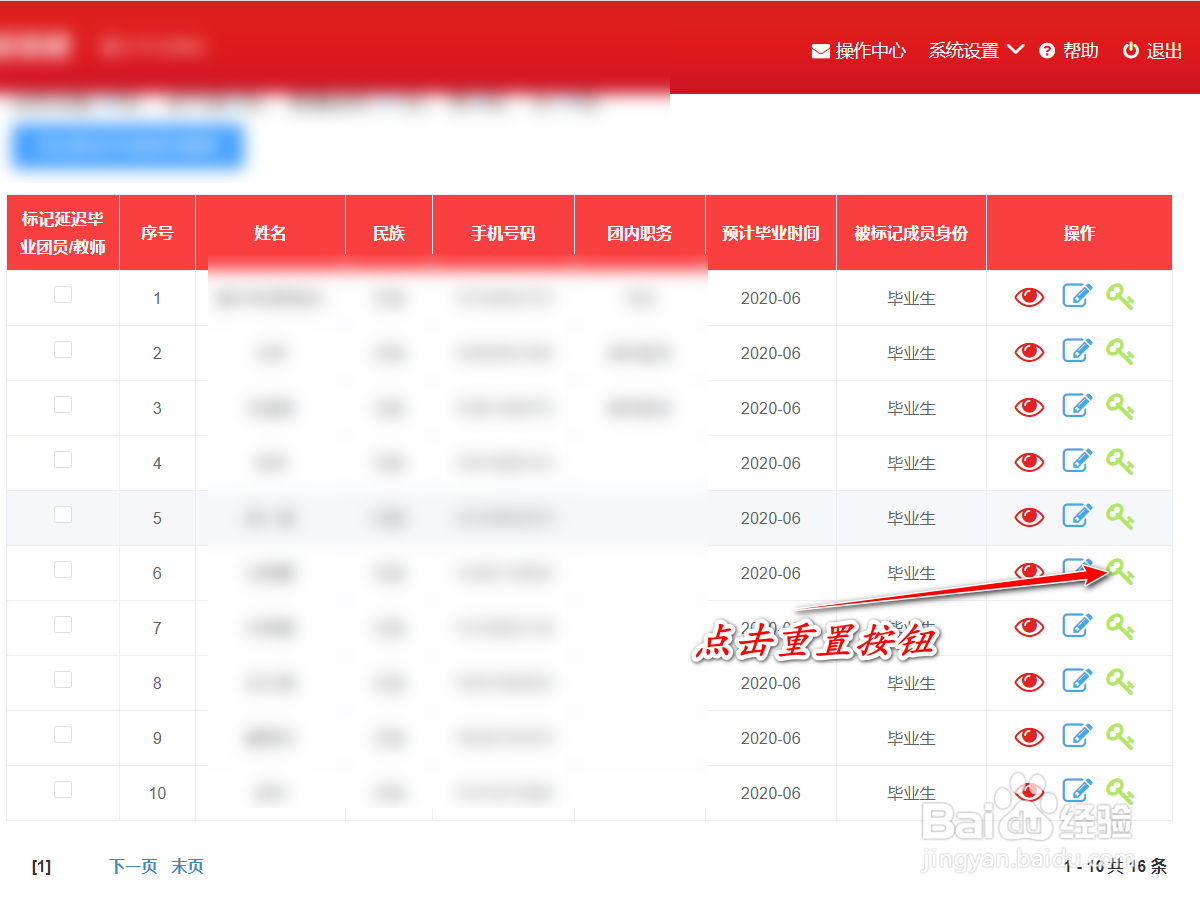This screenshot has width=1200, height=900.
Task: View details via the eye icon in row 10
Action: (x=1029, y=791)
